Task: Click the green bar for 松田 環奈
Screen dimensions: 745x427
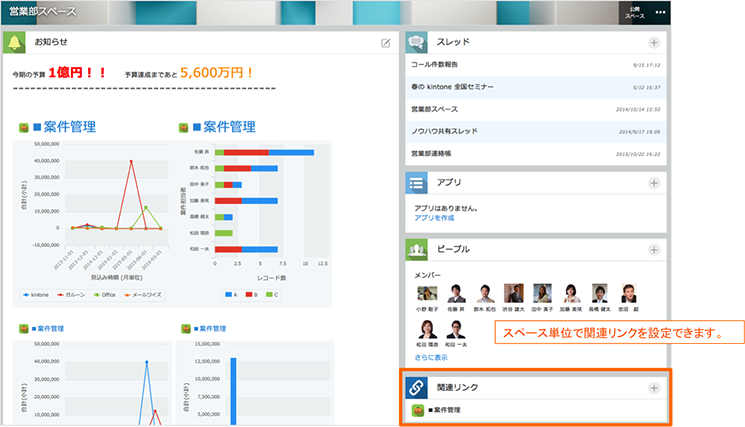Action: click(224, 233)
